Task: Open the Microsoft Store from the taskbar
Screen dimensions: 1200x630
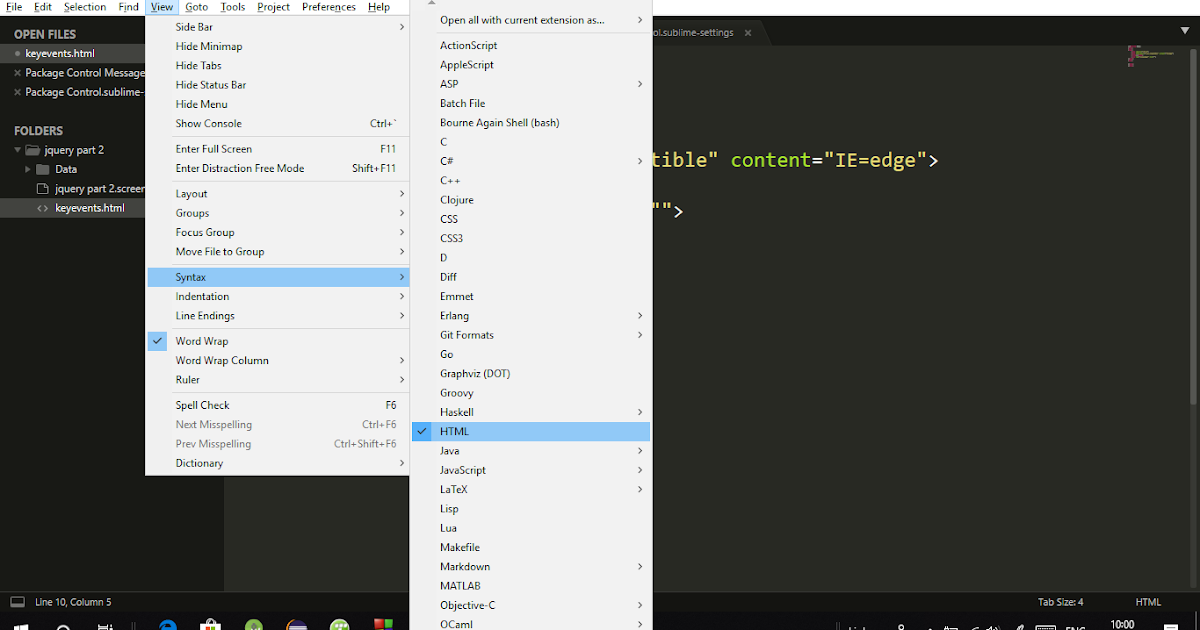Action: click(x=211, y=625)
